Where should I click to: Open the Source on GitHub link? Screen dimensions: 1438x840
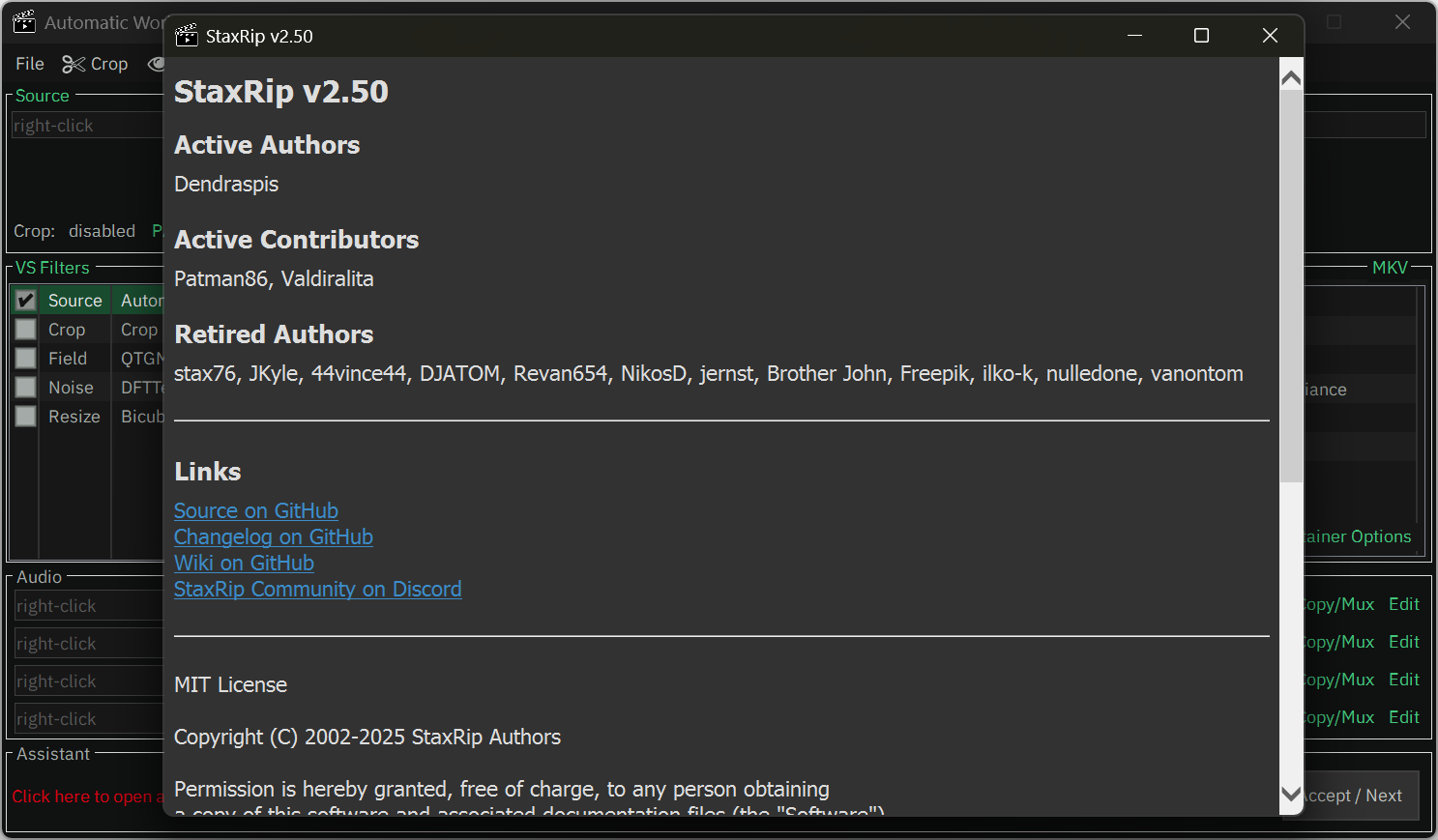tap(256, 510)
